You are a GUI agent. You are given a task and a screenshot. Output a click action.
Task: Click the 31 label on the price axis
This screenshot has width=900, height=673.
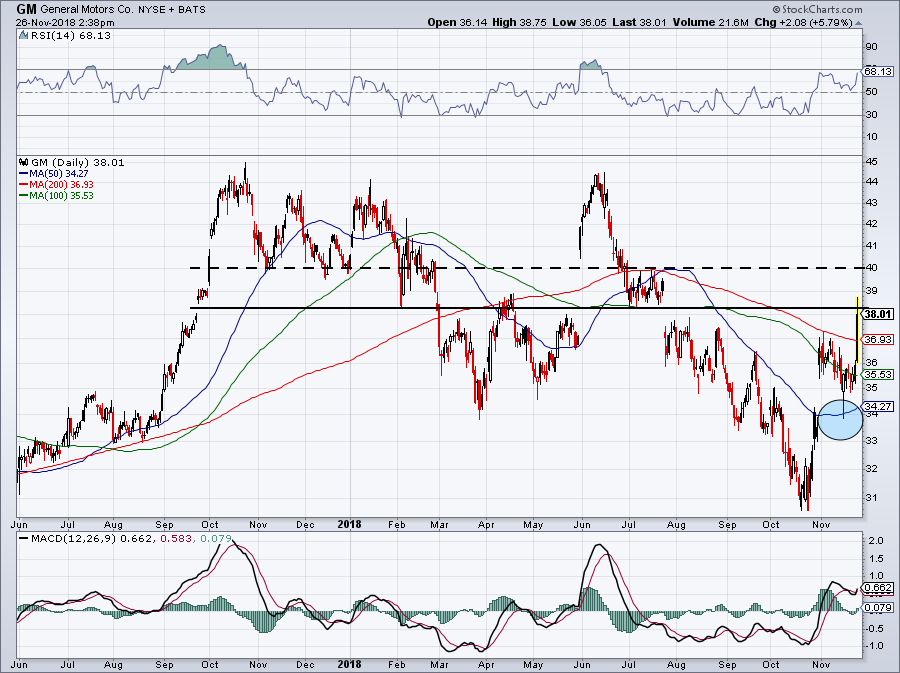coord(871,497)
